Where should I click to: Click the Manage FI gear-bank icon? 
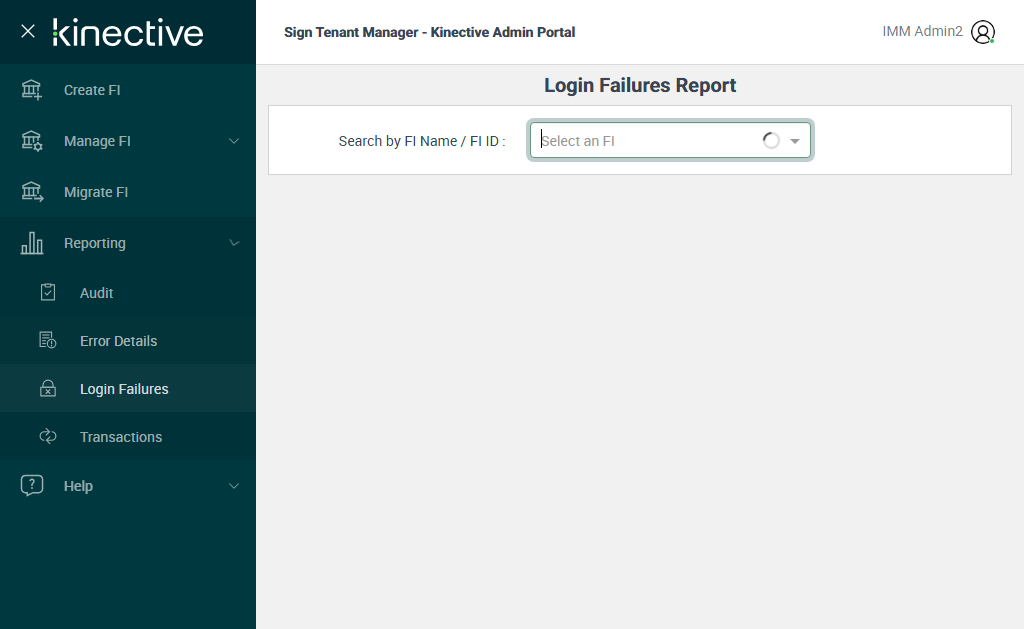click(x=32, y=141)
